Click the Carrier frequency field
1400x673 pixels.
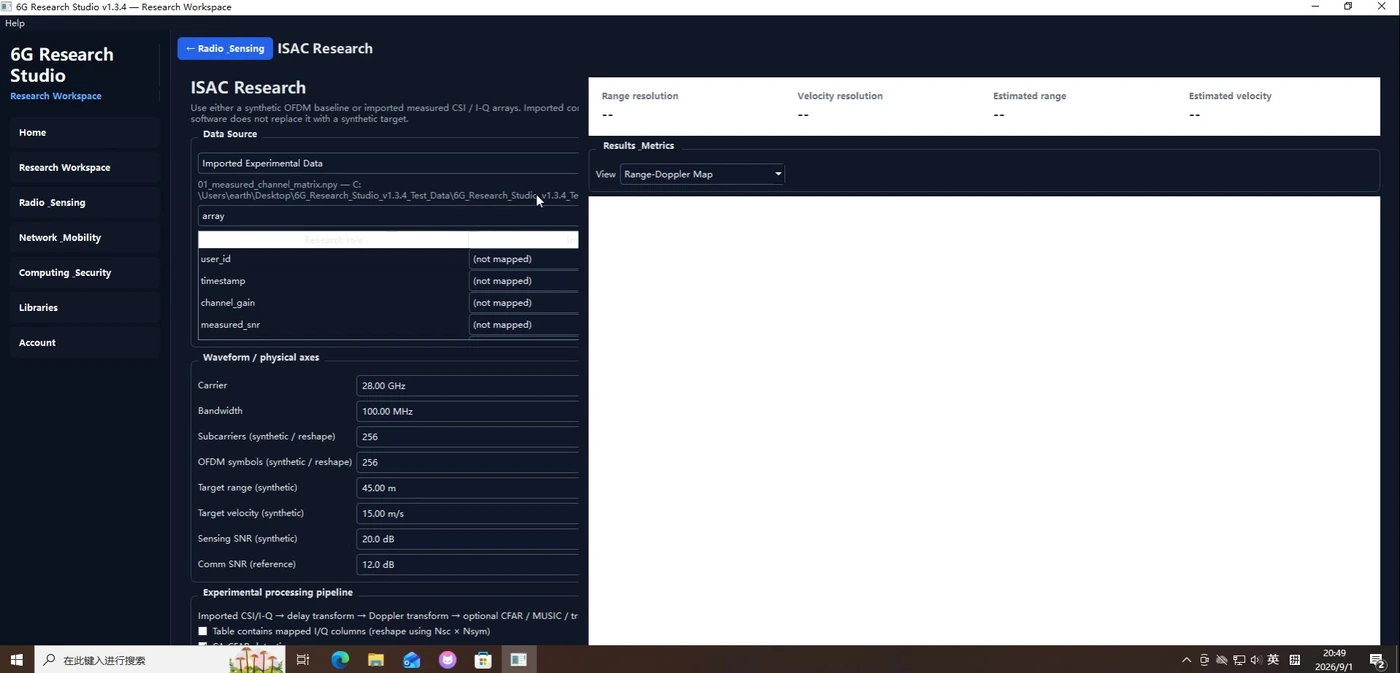click(x=468, y=386)
